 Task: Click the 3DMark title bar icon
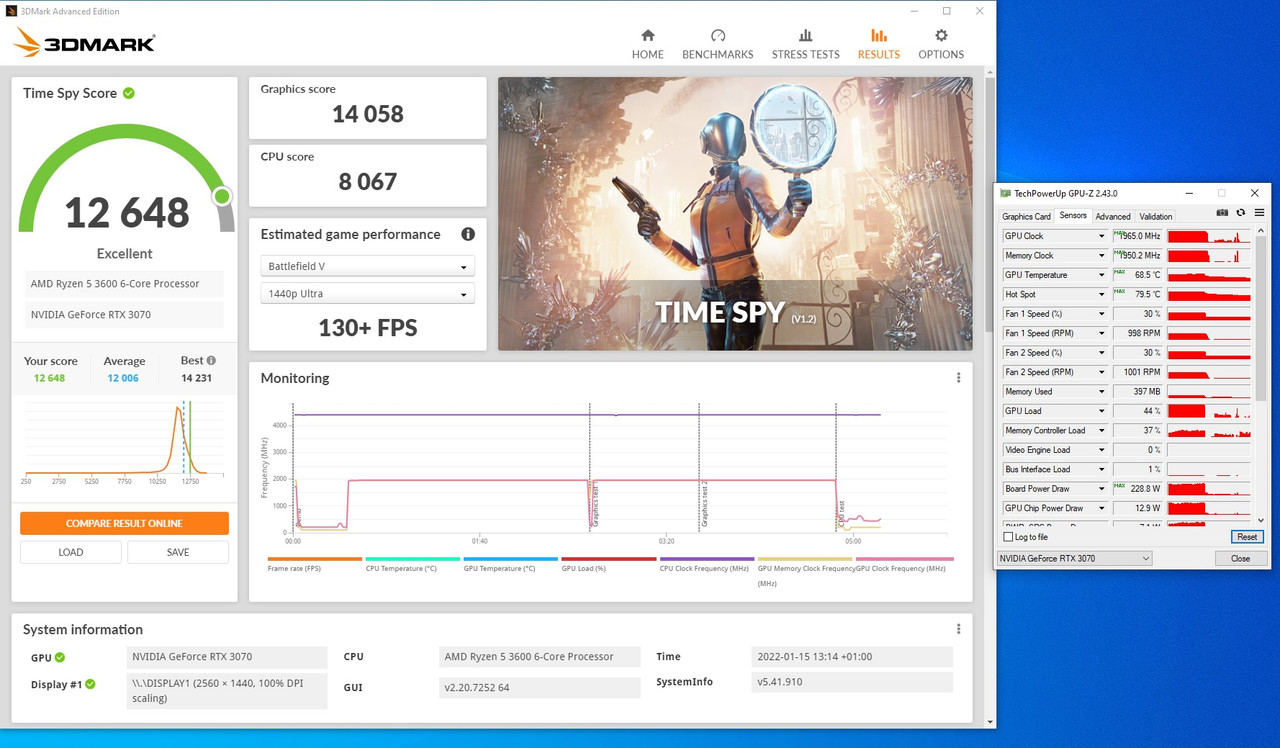[11, 11]
